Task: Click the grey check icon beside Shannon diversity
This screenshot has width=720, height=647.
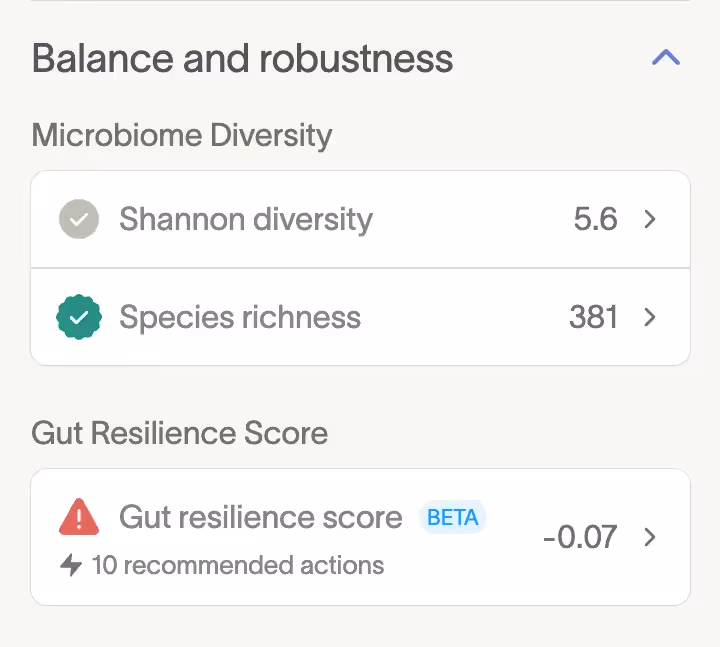Action: [x=79, y=219]
